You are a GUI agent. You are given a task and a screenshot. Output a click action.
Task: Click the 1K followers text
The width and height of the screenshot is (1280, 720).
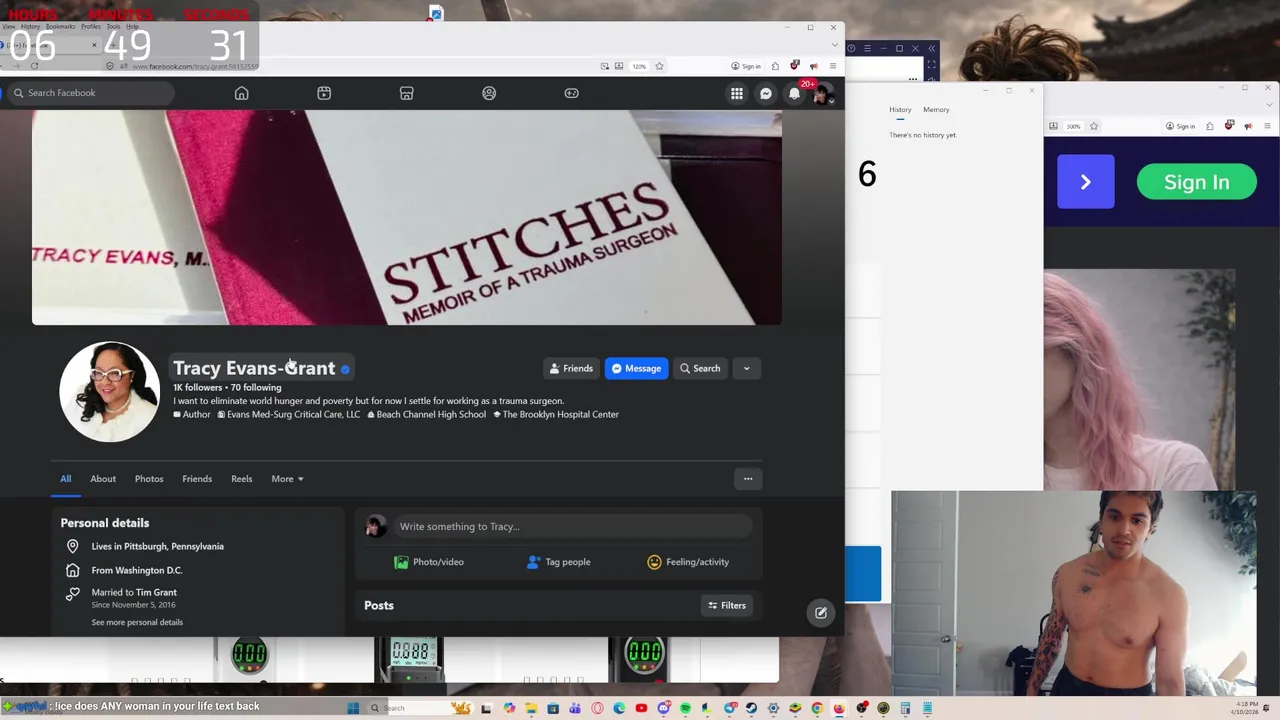197,387
